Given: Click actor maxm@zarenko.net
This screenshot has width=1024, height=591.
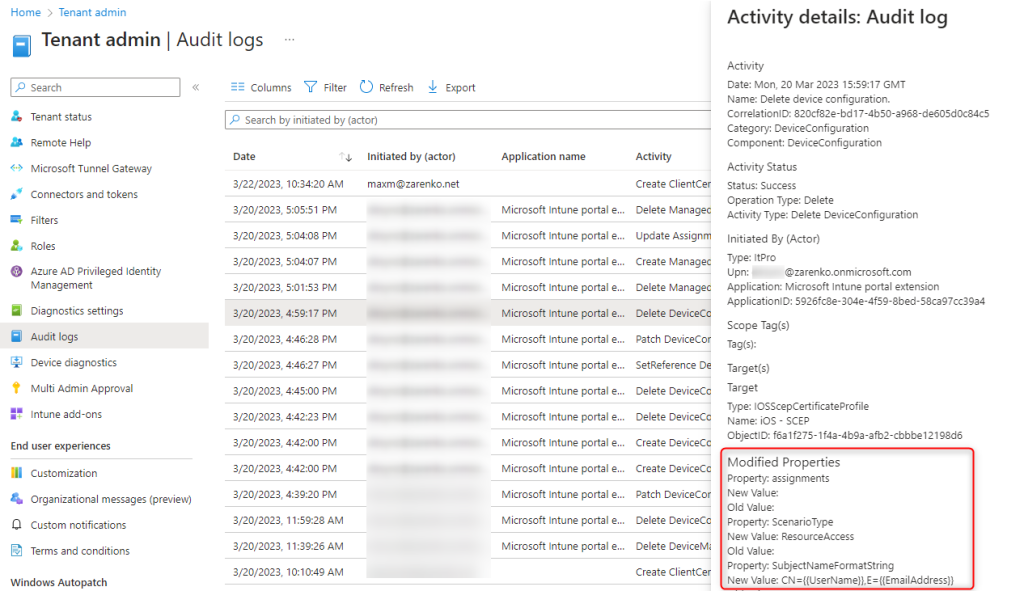Looking at the screenshot, I should [x=413, y=184].
